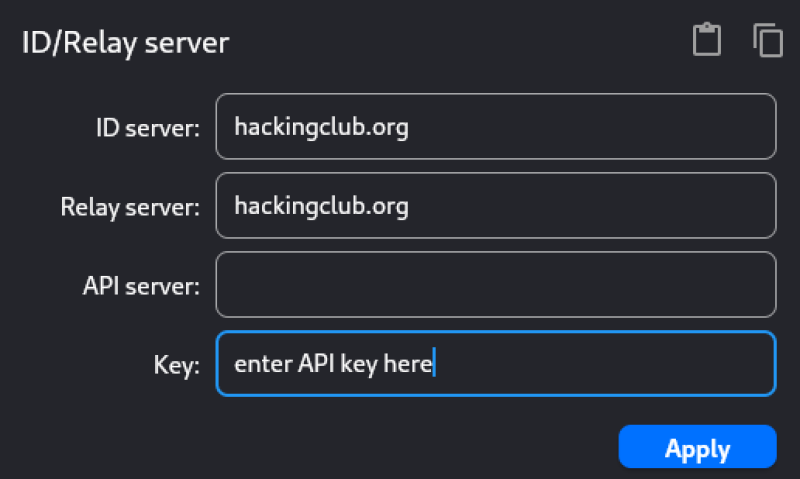This screenshot has height=479, width=800.
Task: Click the "ID/Relay server" dialog title
Action: (126, 43)
